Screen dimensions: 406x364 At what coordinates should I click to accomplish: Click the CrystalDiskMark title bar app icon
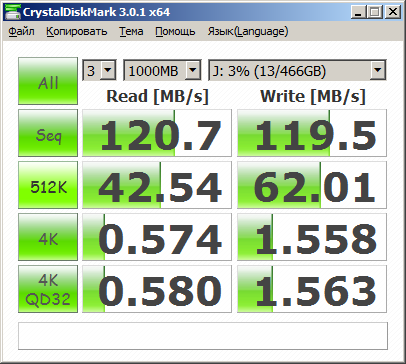coord(12,12)
